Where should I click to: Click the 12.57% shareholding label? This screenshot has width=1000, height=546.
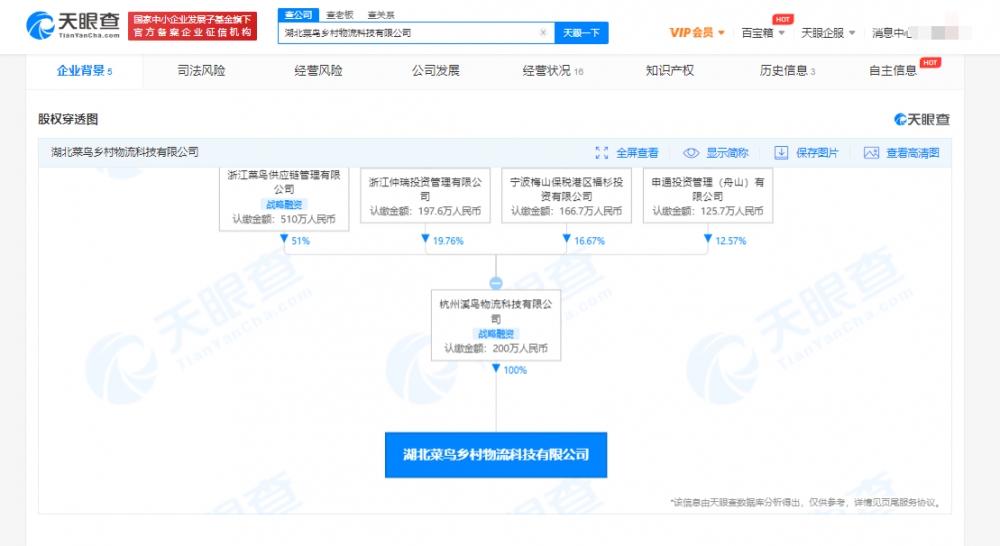point(731,240)
